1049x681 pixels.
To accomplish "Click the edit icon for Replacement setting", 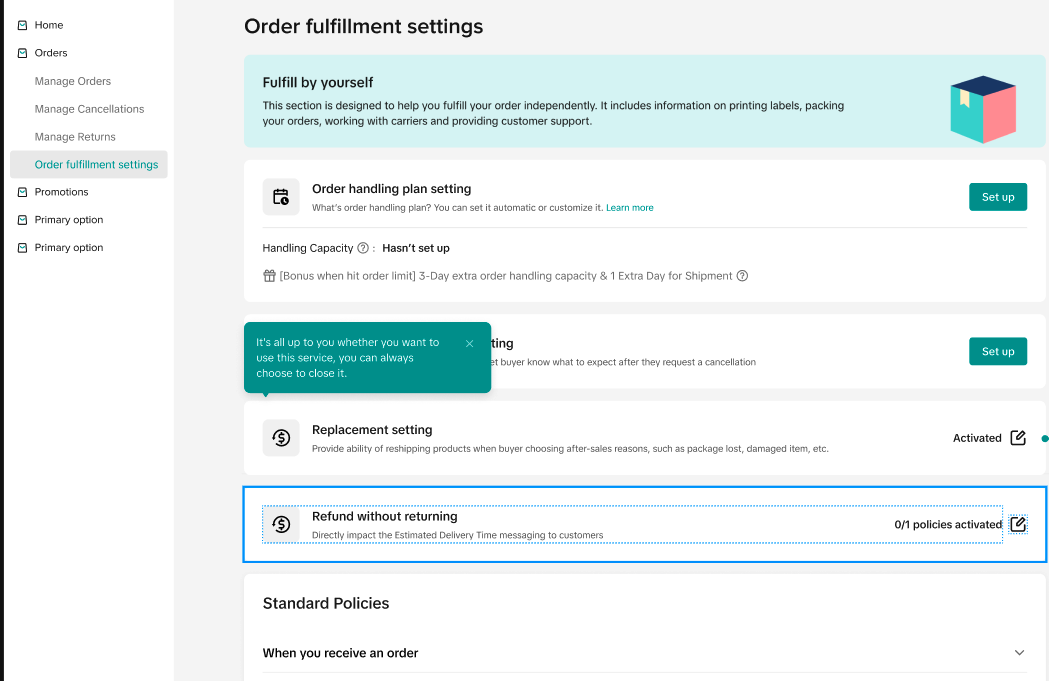I will [1018, 438].
